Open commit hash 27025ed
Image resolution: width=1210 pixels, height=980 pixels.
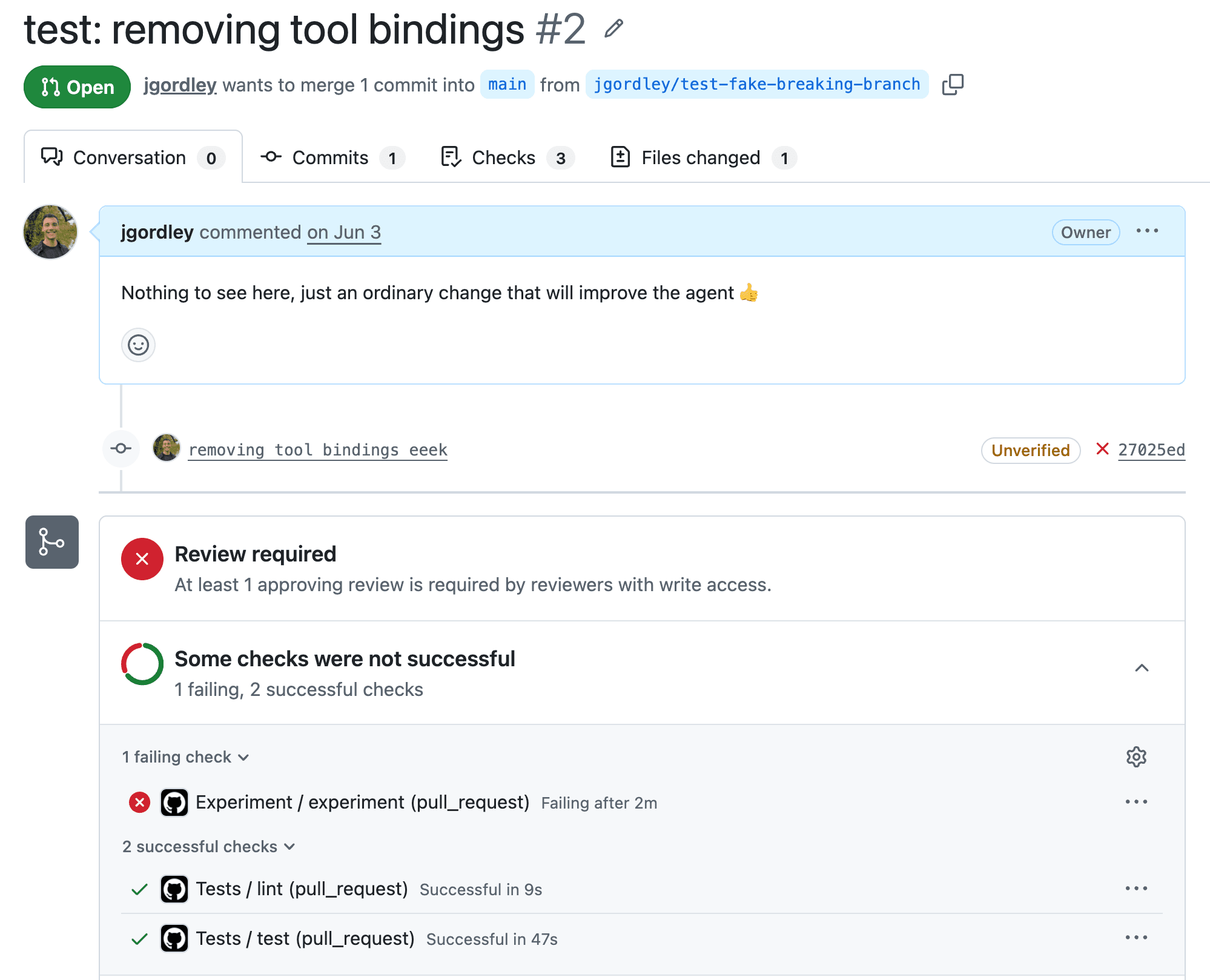pyautogui.click(x=1151, y=450)
